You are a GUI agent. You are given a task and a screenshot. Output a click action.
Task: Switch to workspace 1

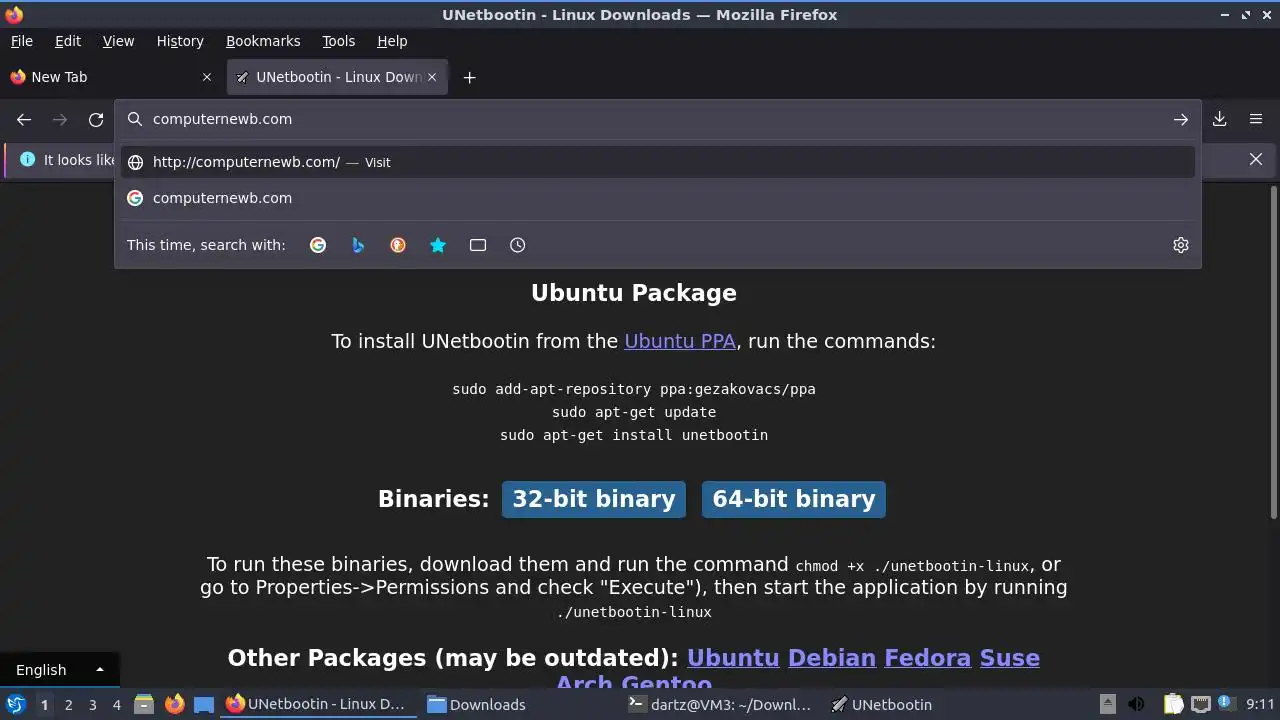(44, 704)
